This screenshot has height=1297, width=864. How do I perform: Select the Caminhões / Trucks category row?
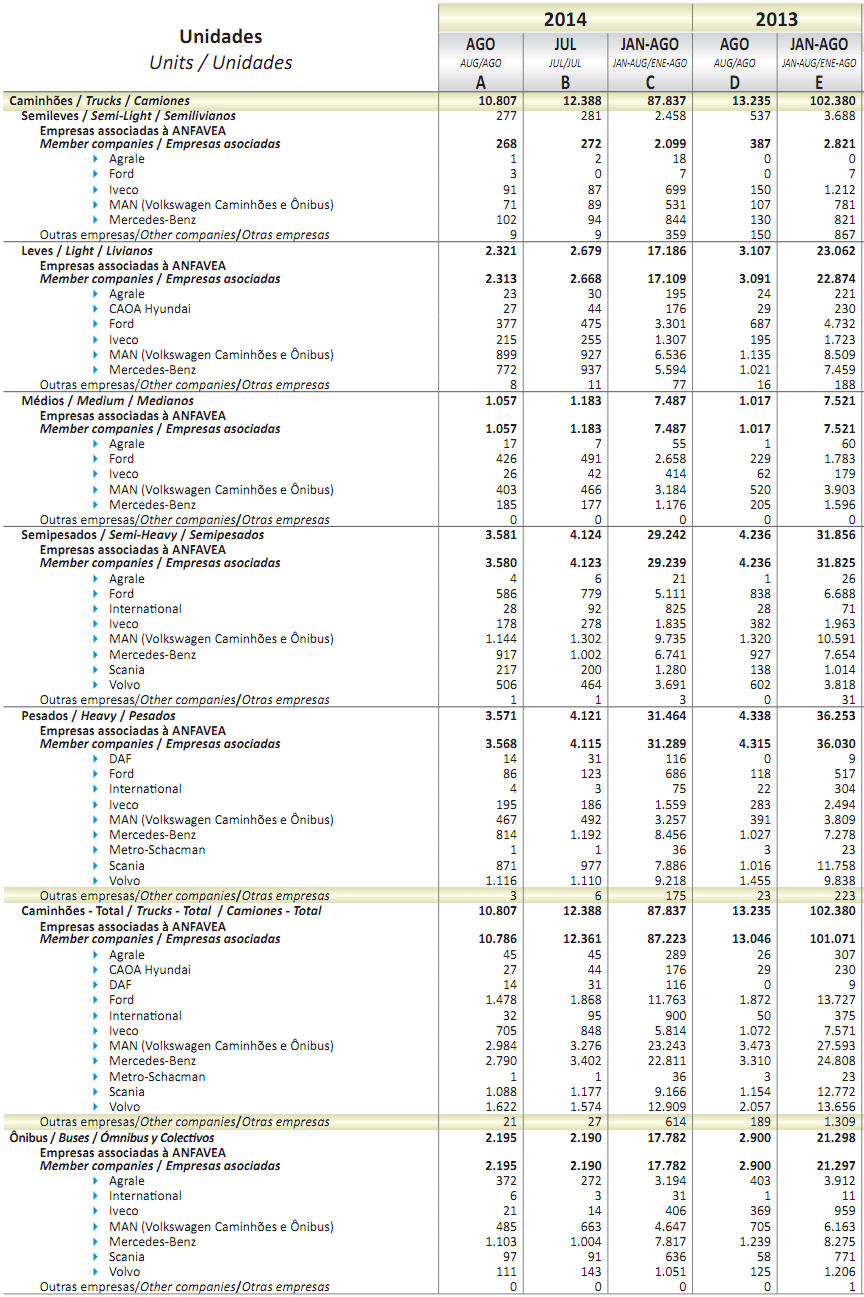coord(432,100)
